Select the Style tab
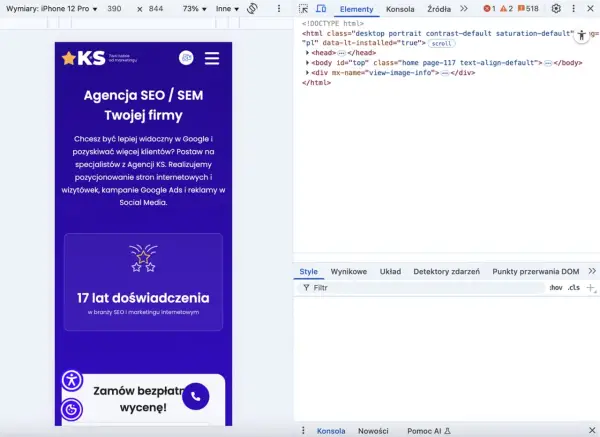Viewport: 600px width, 437px height. click(x=308, y=271)
